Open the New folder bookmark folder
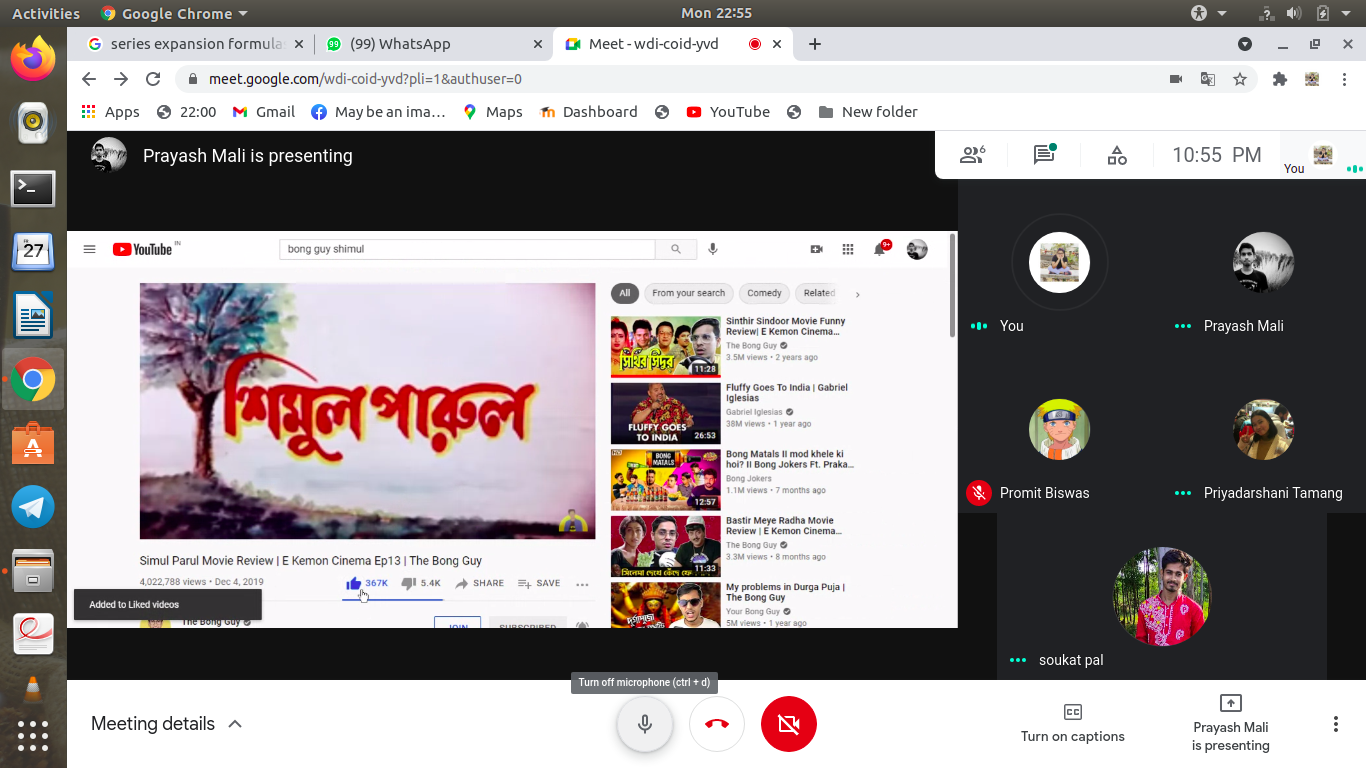Screen dimensions: 1366x768 [868, 112]
